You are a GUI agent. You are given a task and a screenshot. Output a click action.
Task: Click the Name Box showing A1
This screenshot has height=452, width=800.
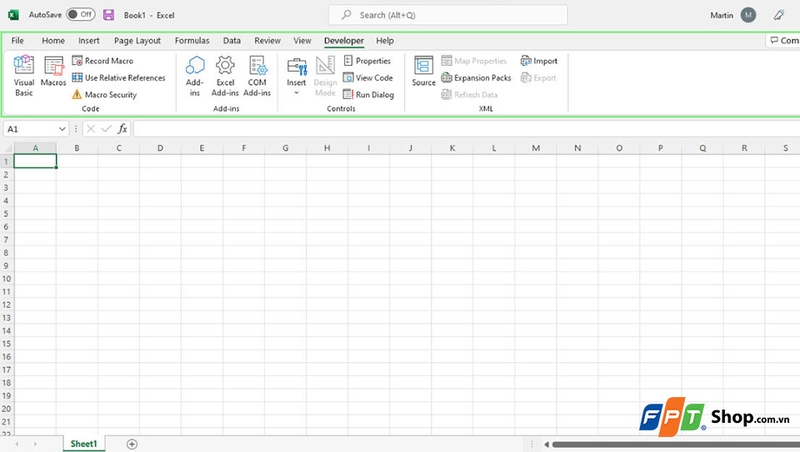[x=30, y=129]
